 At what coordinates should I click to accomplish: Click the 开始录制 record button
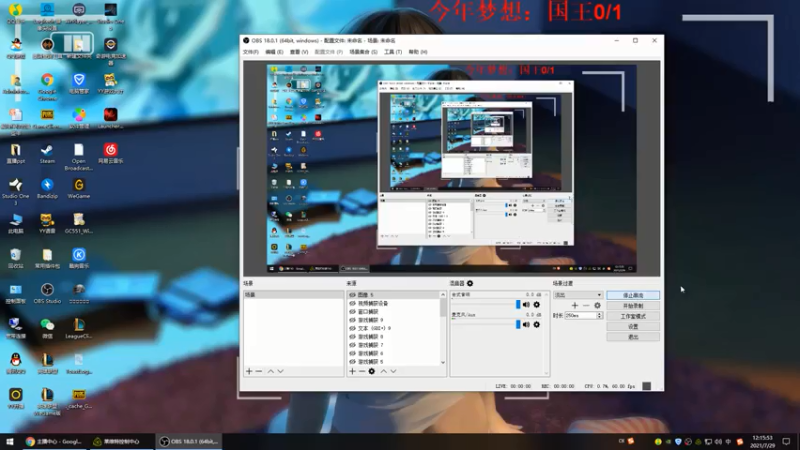pyautogui.click(x=633, y=306)
